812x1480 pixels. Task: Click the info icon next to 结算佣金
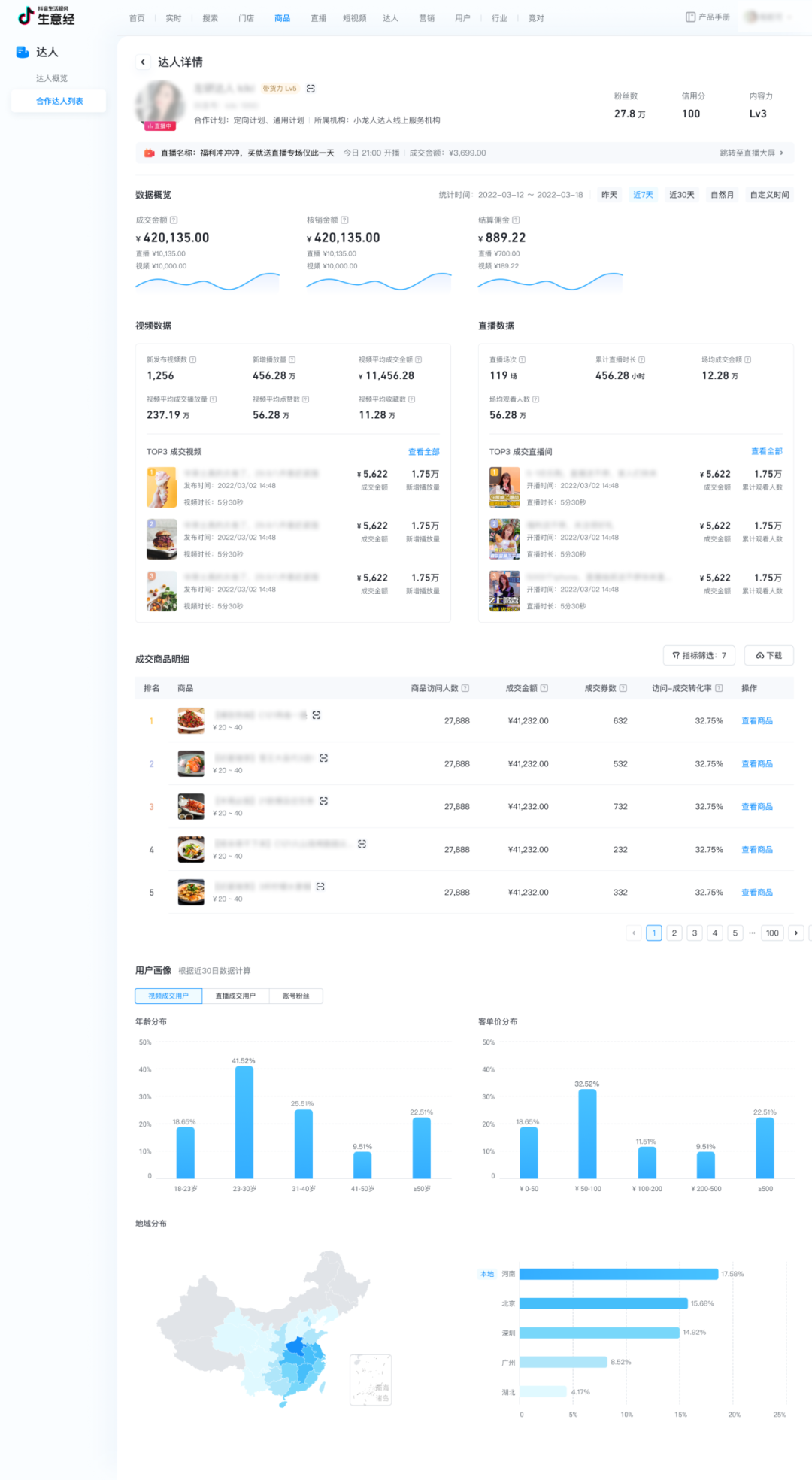coord(516,220)
